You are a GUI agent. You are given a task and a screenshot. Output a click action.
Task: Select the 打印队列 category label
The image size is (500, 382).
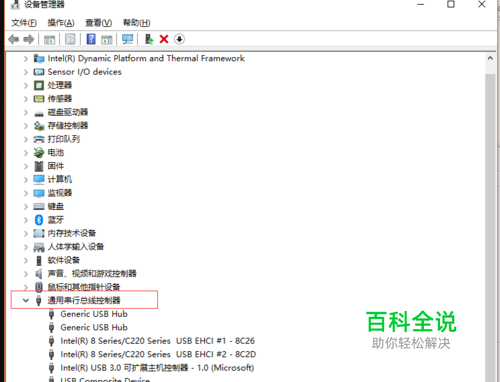pyautogui.click(x=64, y=139)
